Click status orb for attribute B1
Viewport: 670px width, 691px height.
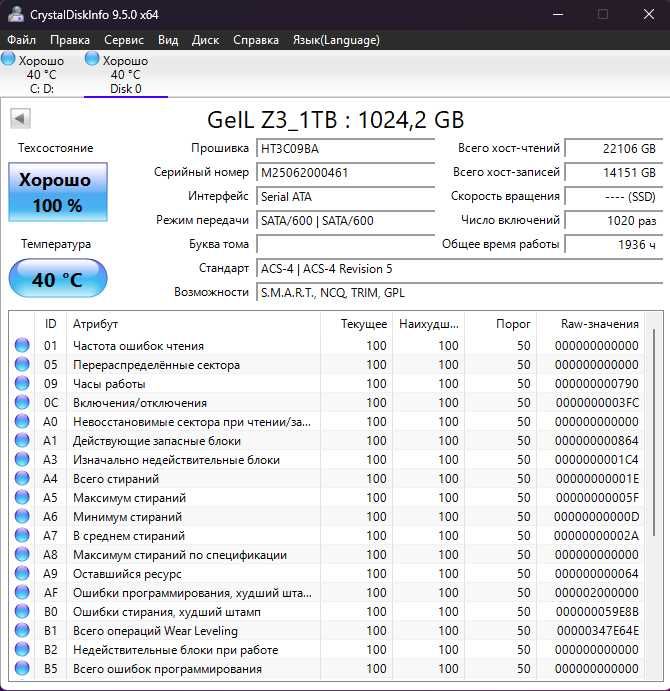22,630
